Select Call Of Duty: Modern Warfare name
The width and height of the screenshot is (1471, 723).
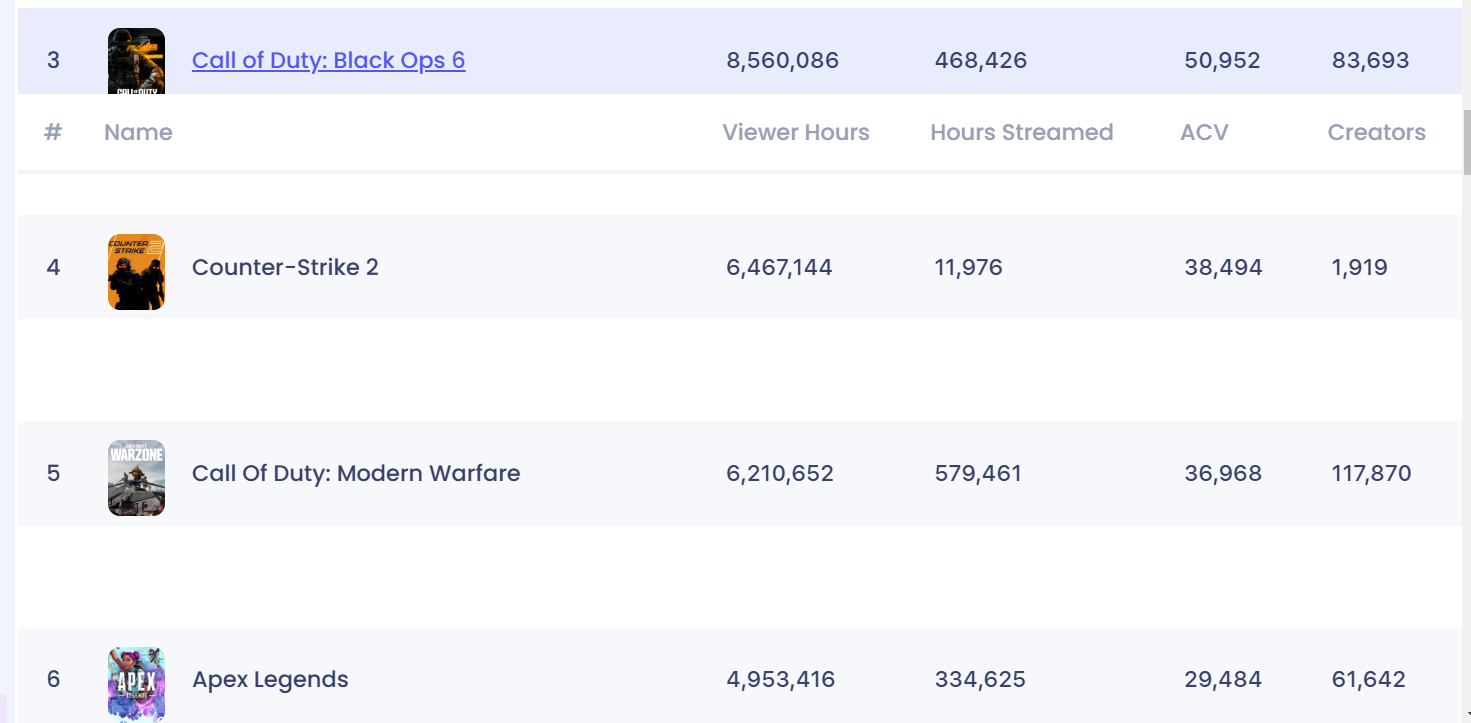point(356,473)
